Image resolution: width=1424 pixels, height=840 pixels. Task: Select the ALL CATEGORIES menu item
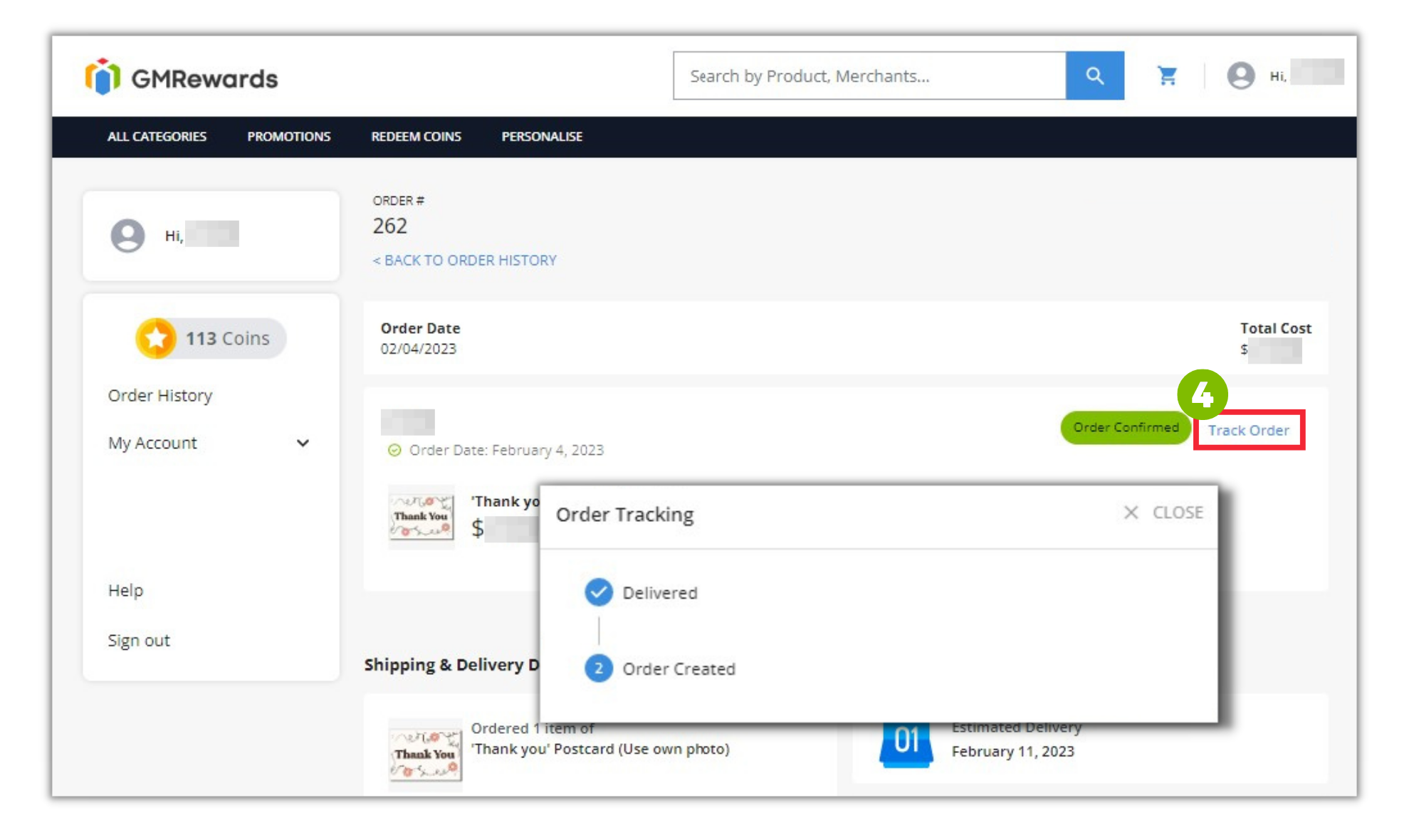(x=157, y=135)
